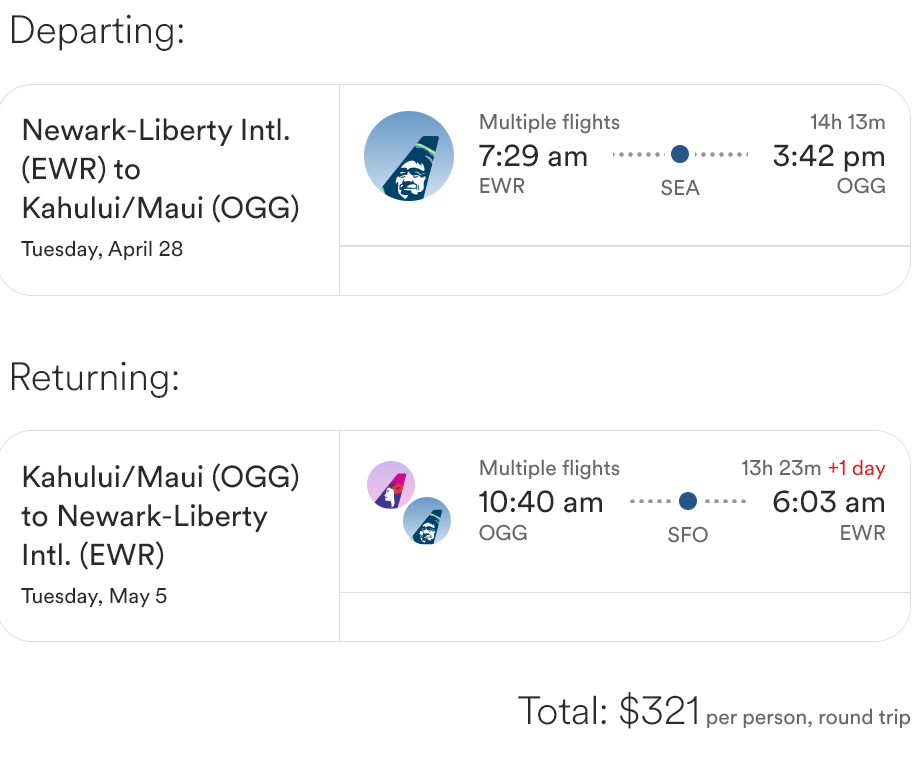Click the Tuesday, May 5 date

pos(94,597)
